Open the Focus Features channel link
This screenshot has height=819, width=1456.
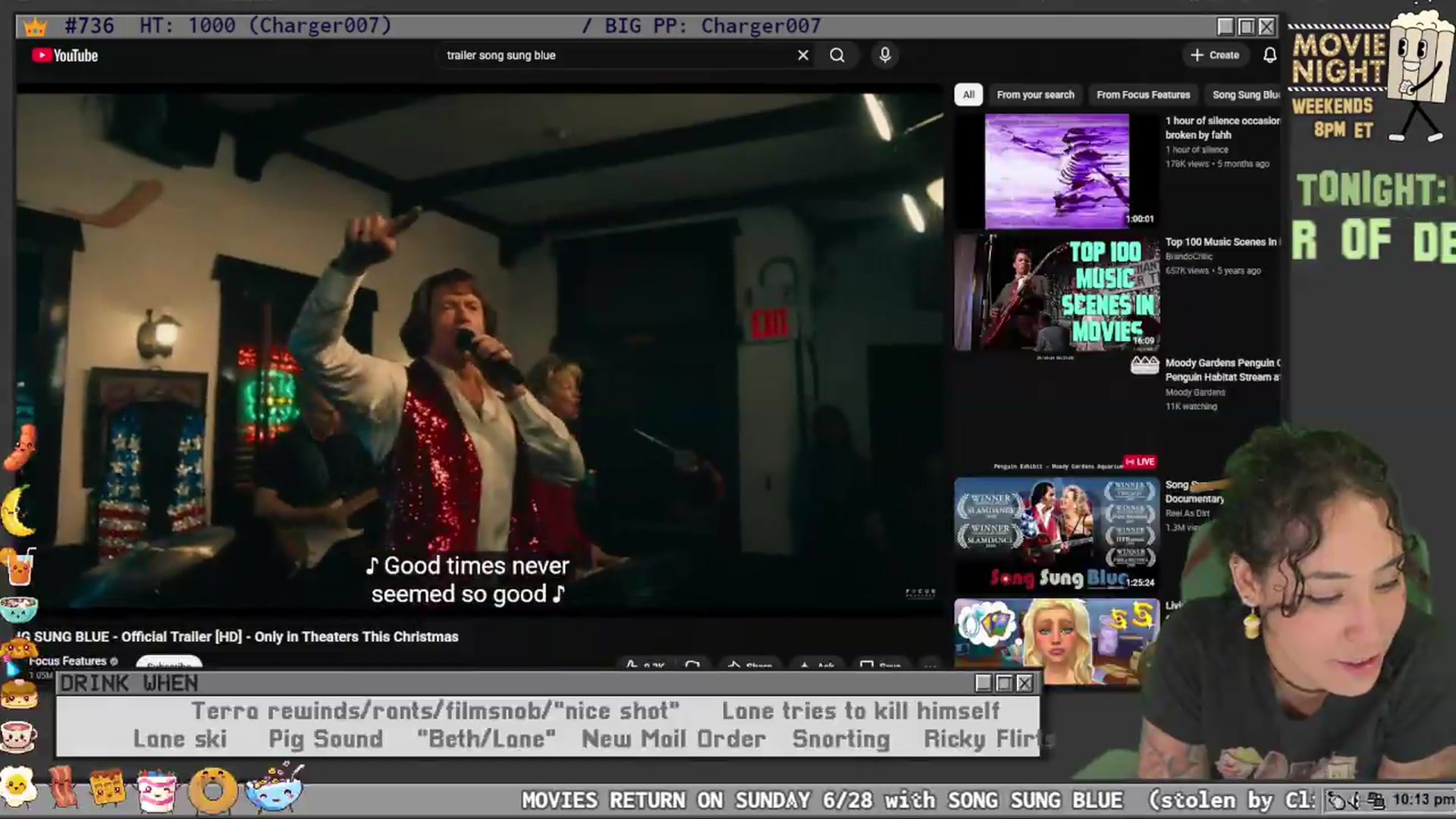67,661
